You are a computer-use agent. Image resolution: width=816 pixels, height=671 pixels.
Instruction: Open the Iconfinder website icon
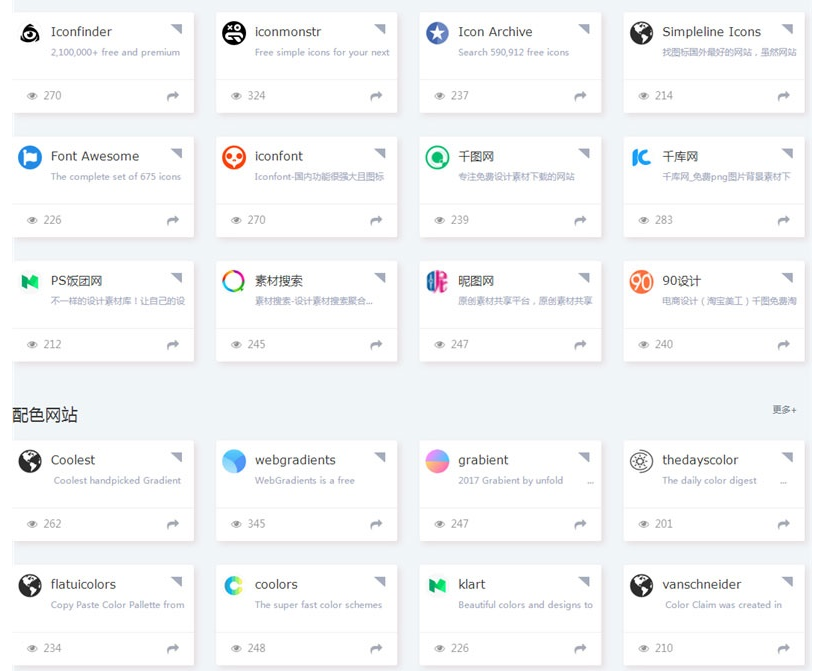coord(29,32)
